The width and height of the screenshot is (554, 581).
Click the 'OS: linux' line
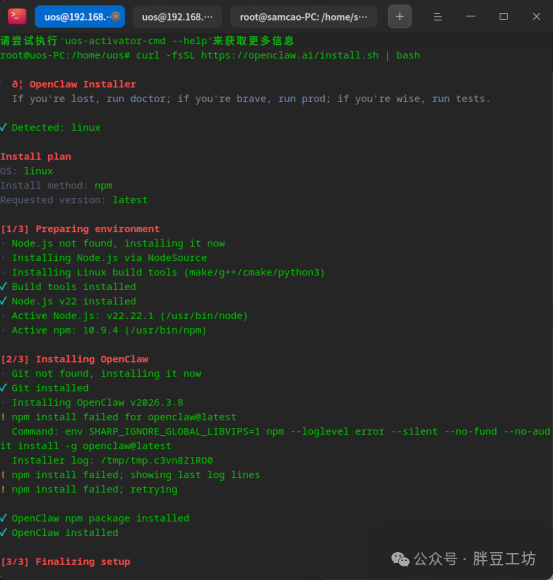(27, 171)
